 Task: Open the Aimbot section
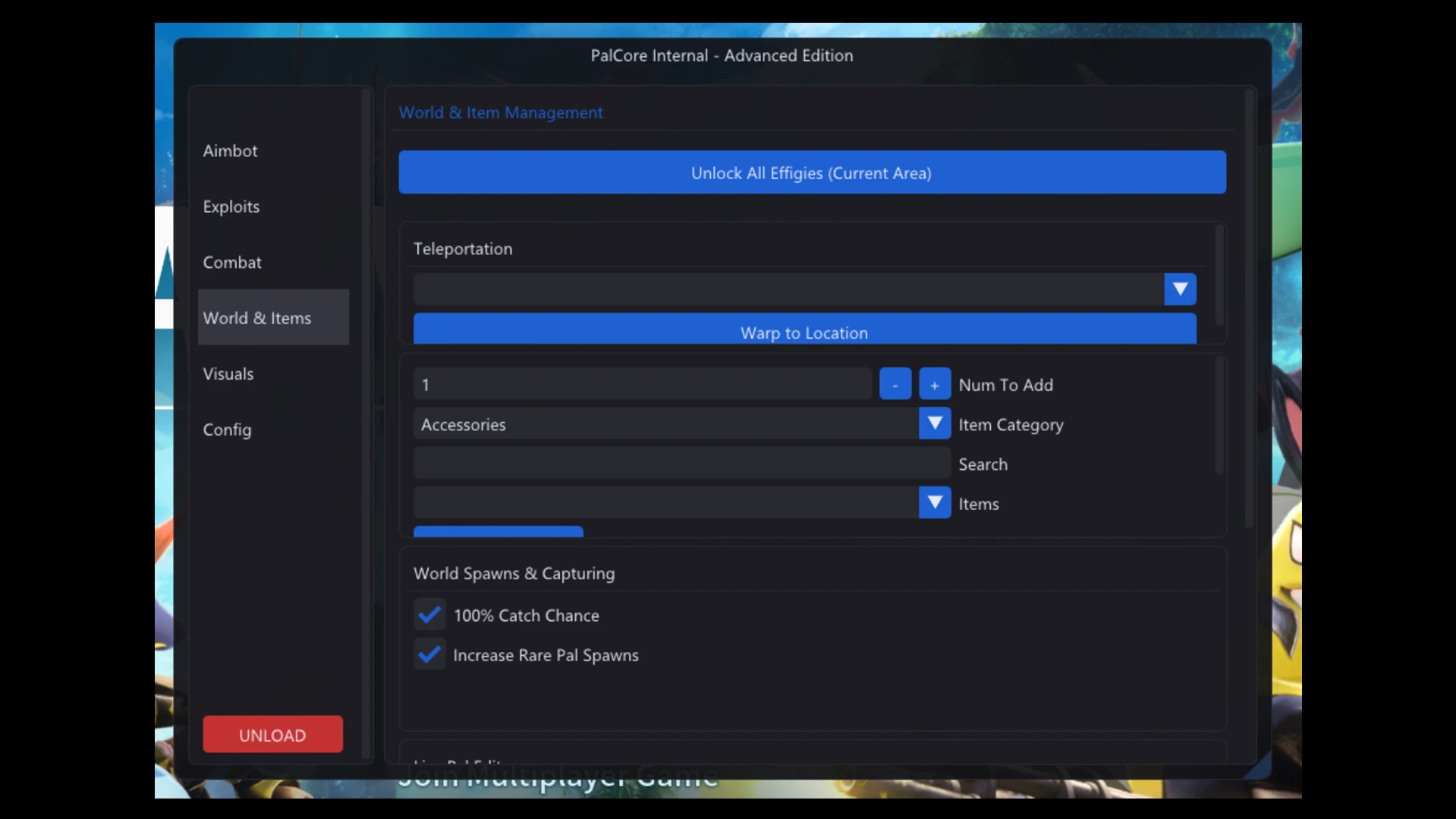[273, 150]
